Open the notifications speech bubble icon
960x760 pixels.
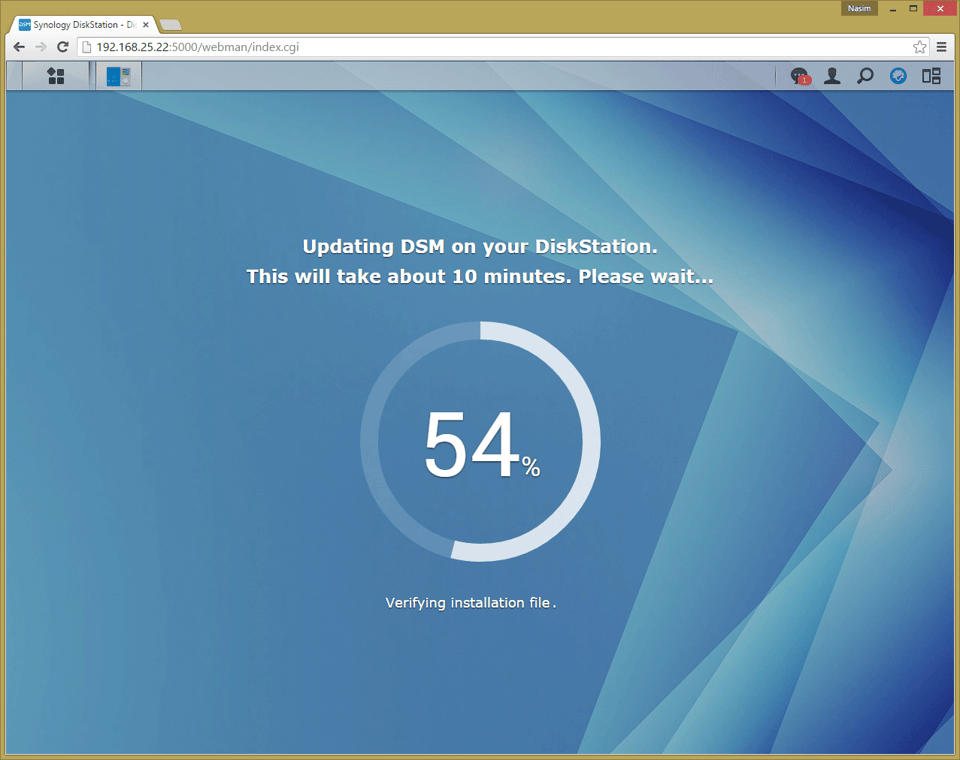coord(800,76)
